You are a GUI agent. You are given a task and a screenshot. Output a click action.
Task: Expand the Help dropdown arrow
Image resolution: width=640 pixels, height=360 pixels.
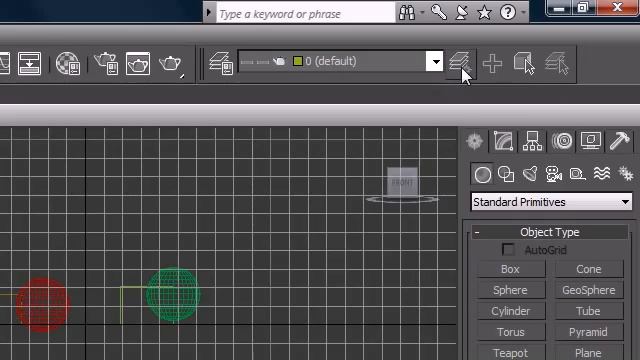(x=523, y=13)
